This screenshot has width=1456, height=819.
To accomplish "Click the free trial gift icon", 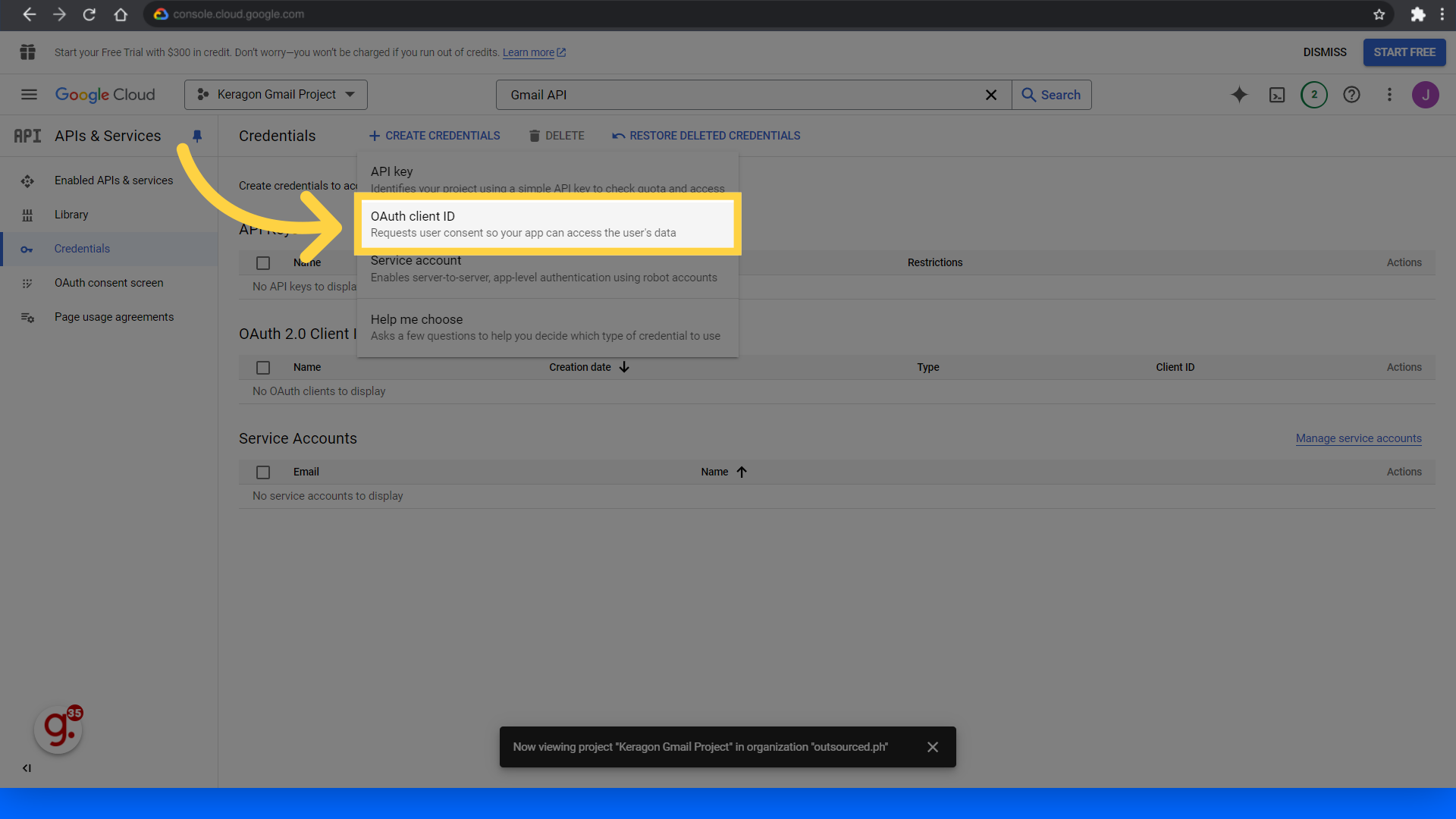I will (x=28, y=52).
